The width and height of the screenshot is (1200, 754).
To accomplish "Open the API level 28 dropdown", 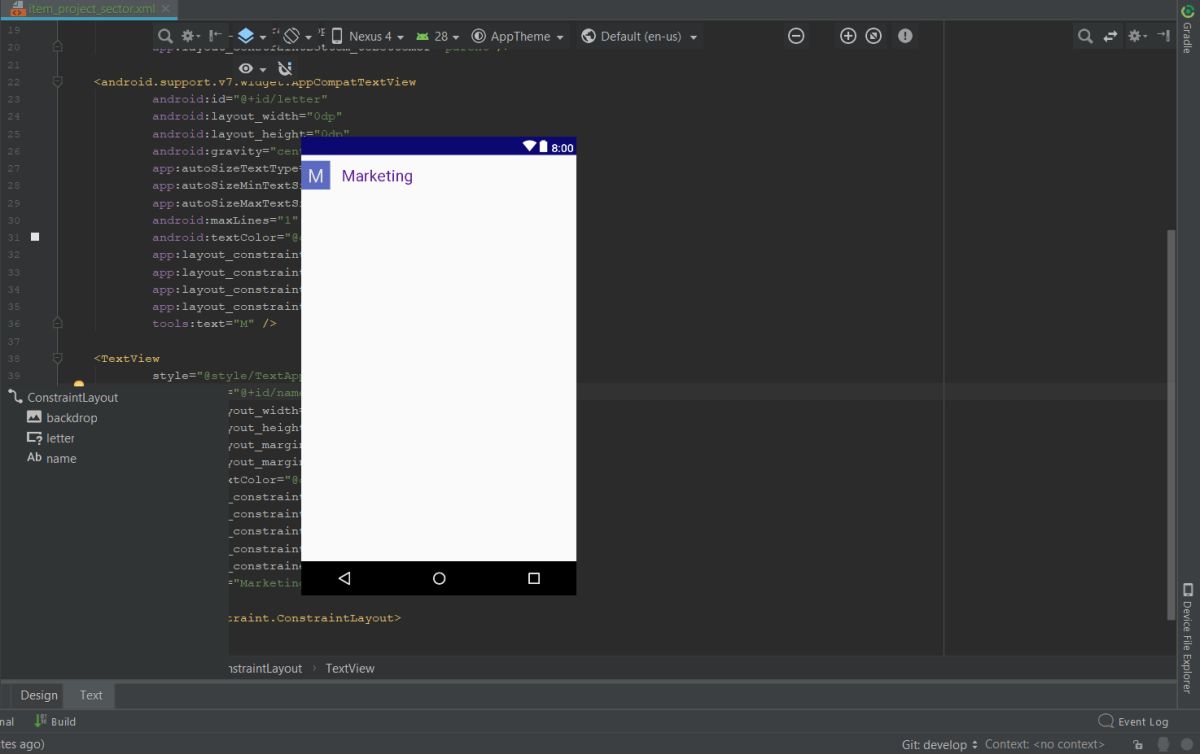I will (439, 36).
